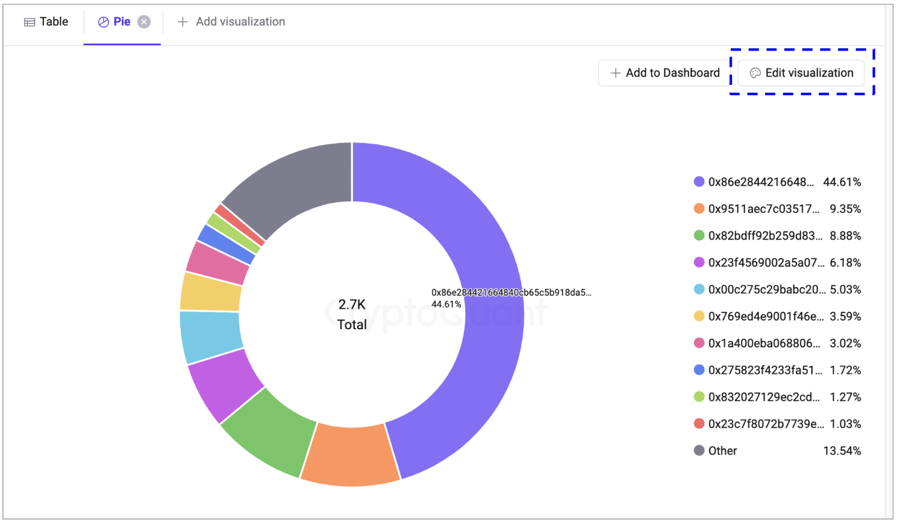Click the blue legend dot for 0x275823f4233fa51
Viewport: 900px width, 526px height.
pyautogui.click(x=699, y=370)
